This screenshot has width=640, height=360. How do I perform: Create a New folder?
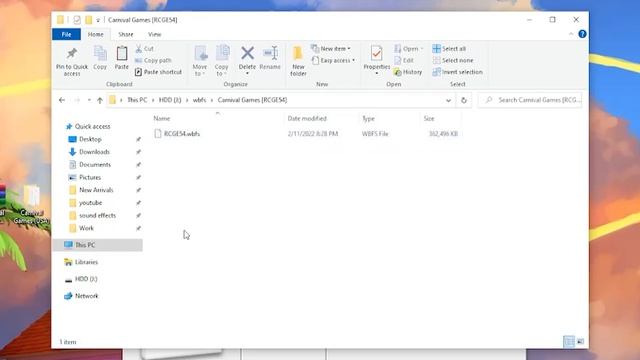tap(298, 61)
